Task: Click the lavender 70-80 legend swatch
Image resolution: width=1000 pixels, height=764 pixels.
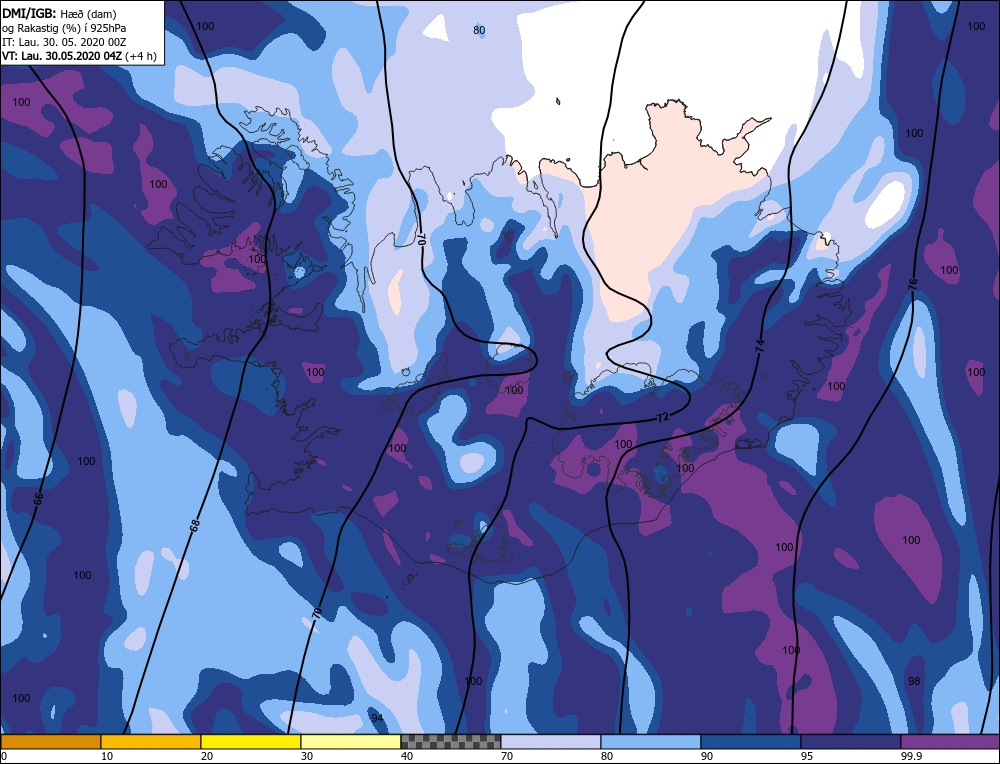Action: tap(551, 742)
